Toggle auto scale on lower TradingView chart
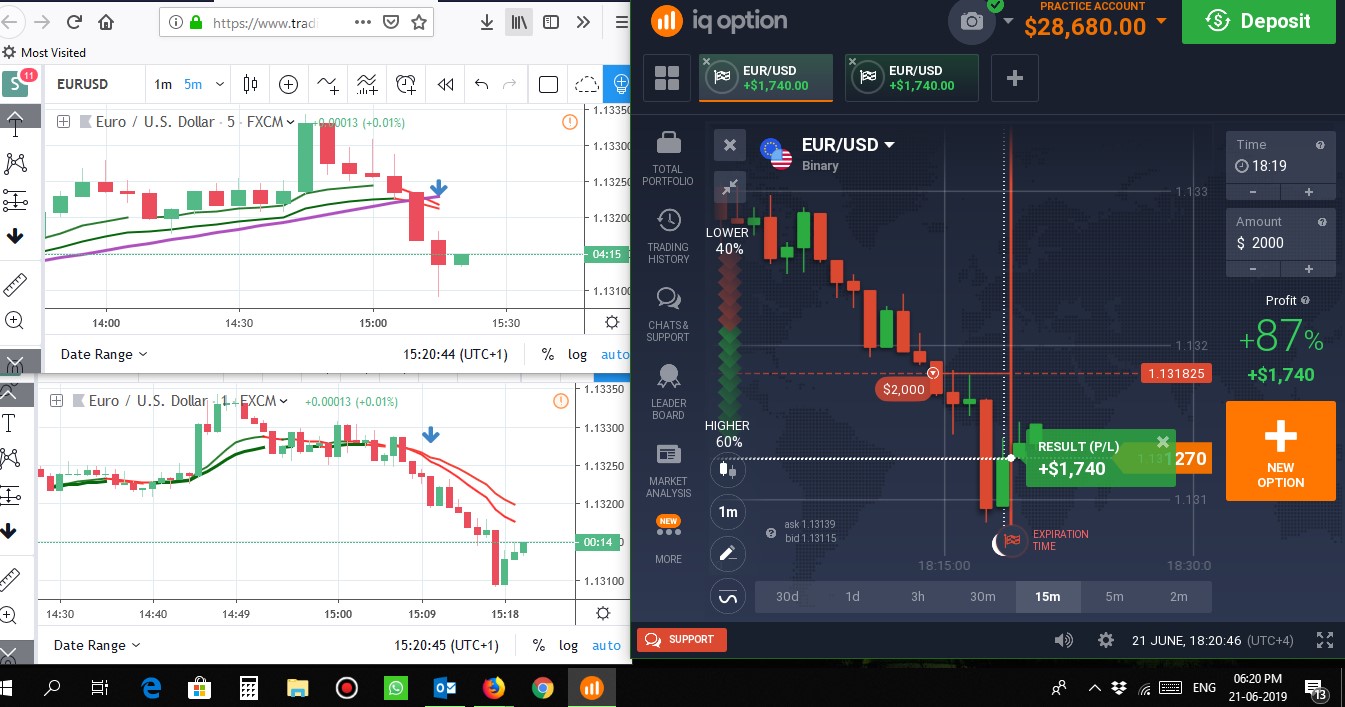 pos(606,645)
